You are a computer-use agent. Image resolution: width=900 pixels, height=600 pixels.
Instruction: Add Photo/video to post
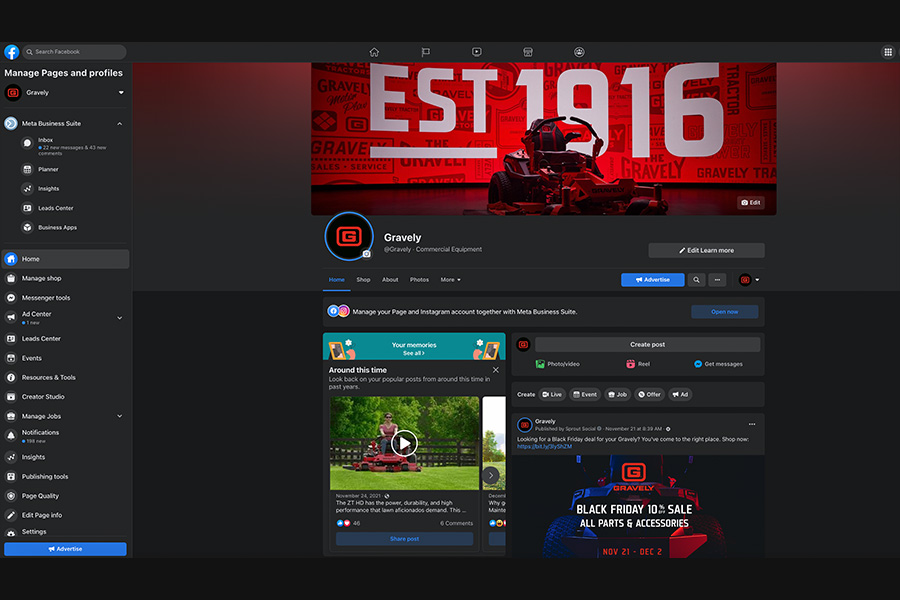558,364
